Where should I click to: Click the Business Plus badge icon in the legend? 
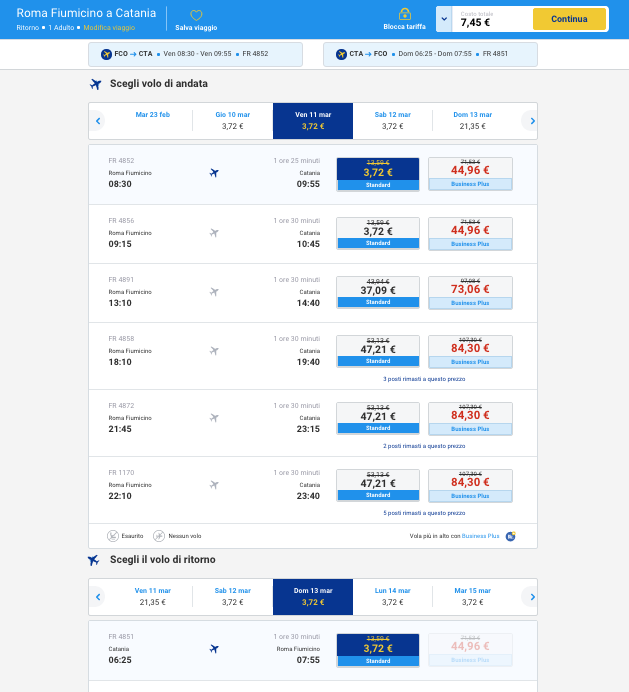(510, 536)
